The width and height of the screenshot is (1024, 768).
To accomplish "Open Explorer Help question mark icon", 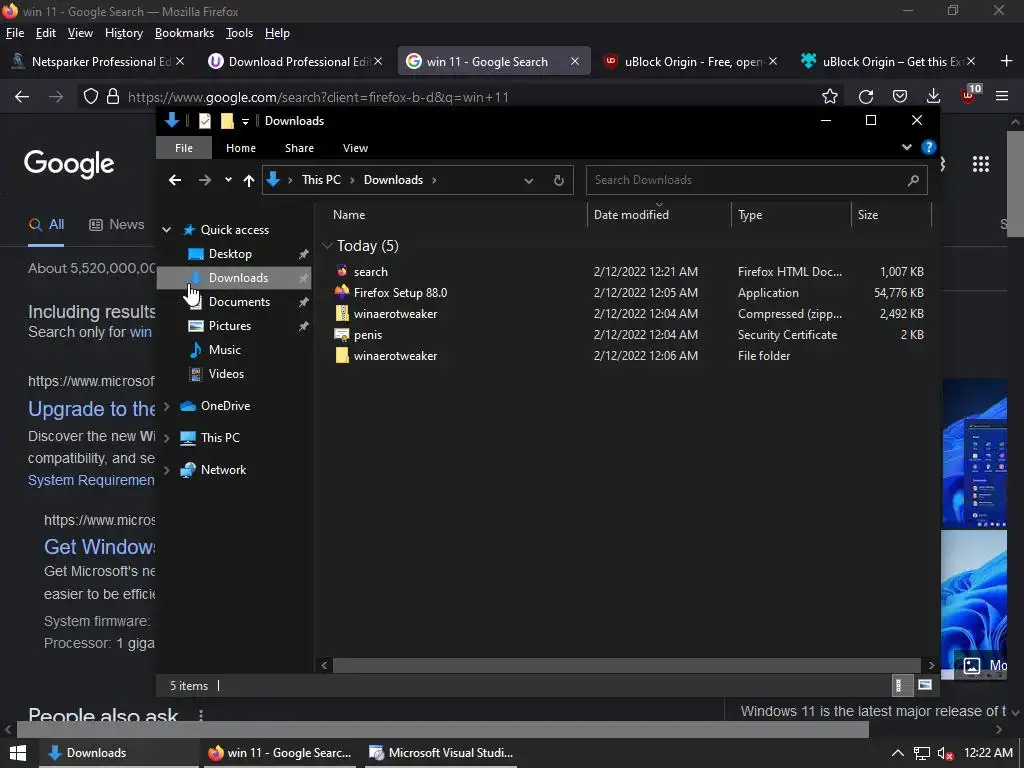I will 928,148.
